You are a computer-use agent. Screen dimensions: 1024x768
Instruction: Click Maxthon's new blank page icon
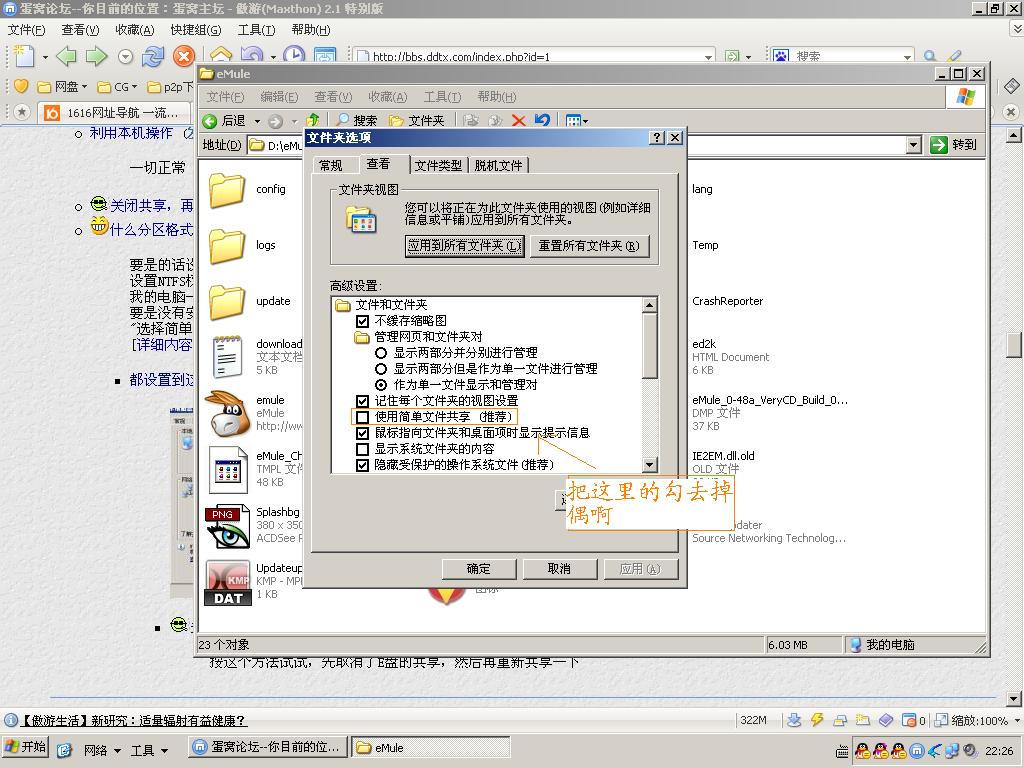pos(24,56)
